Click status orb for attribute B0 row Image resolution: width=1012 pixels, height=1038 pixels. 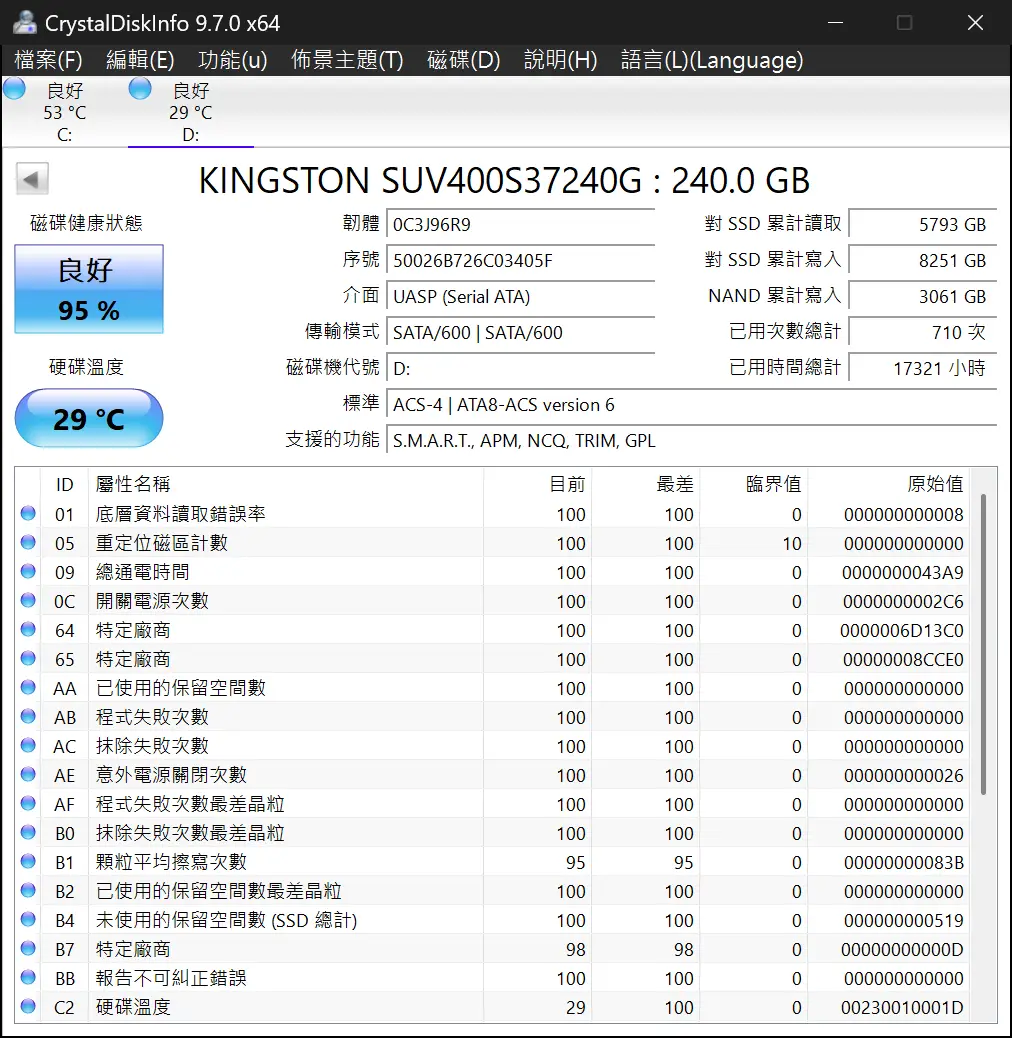point(28,832)
